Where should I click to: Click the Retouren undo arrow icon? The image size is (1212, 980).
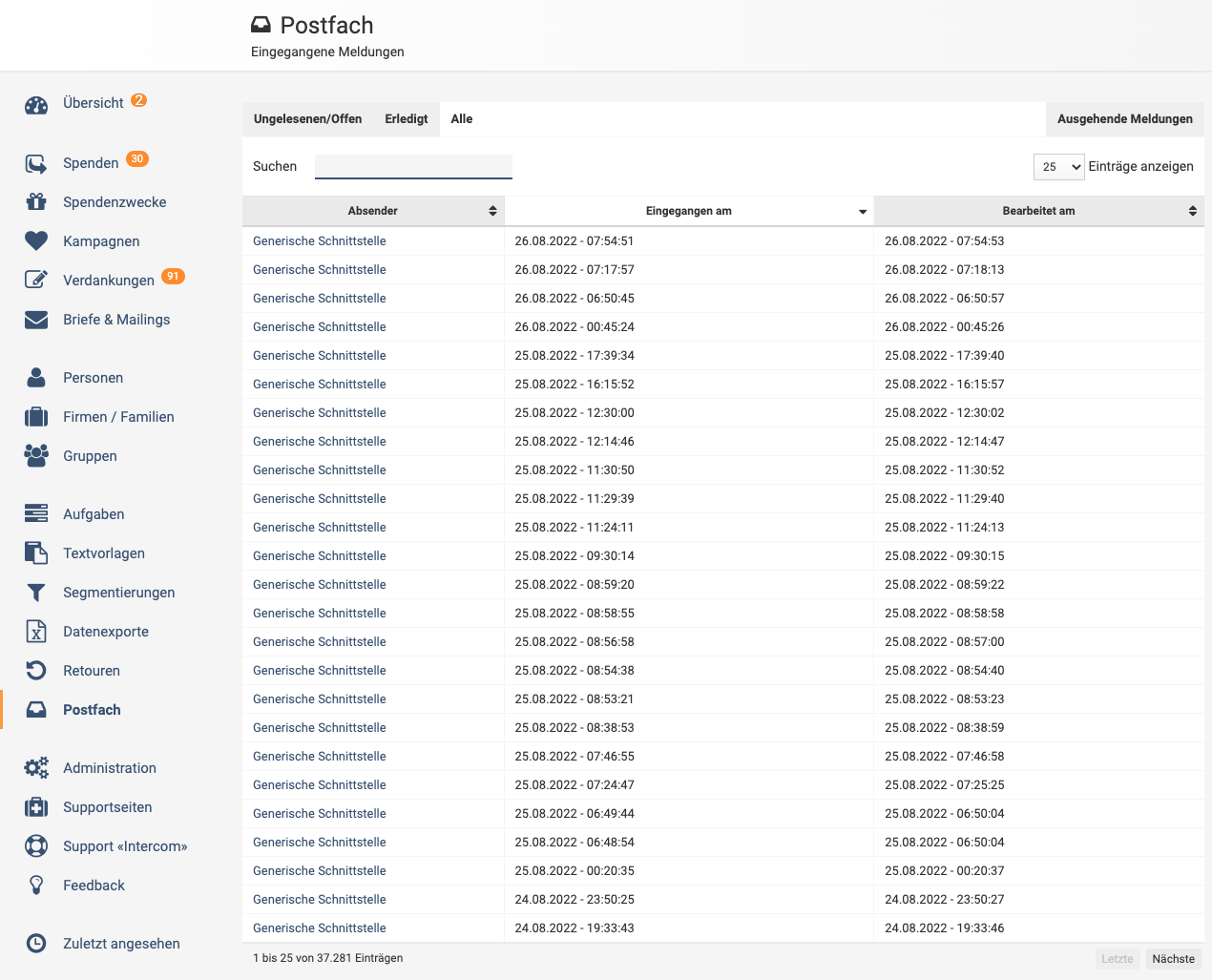[x=36, y=671]
